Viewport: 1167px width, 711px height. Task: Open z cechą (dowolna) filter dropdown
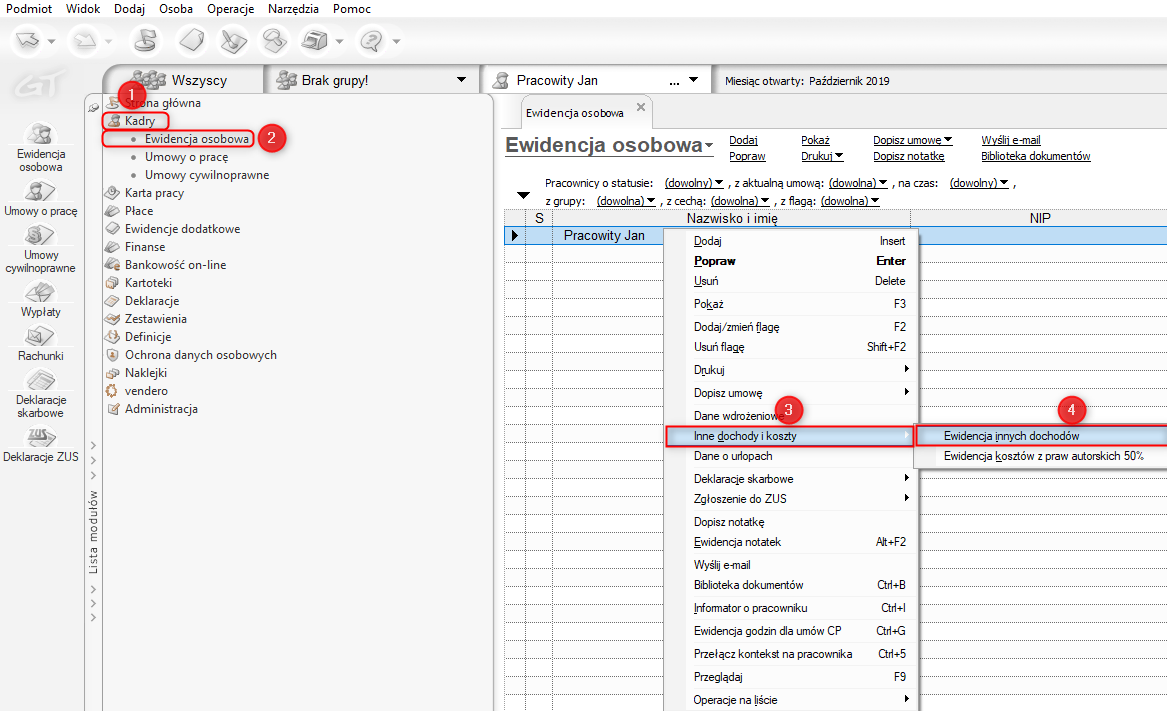(740, 201)
